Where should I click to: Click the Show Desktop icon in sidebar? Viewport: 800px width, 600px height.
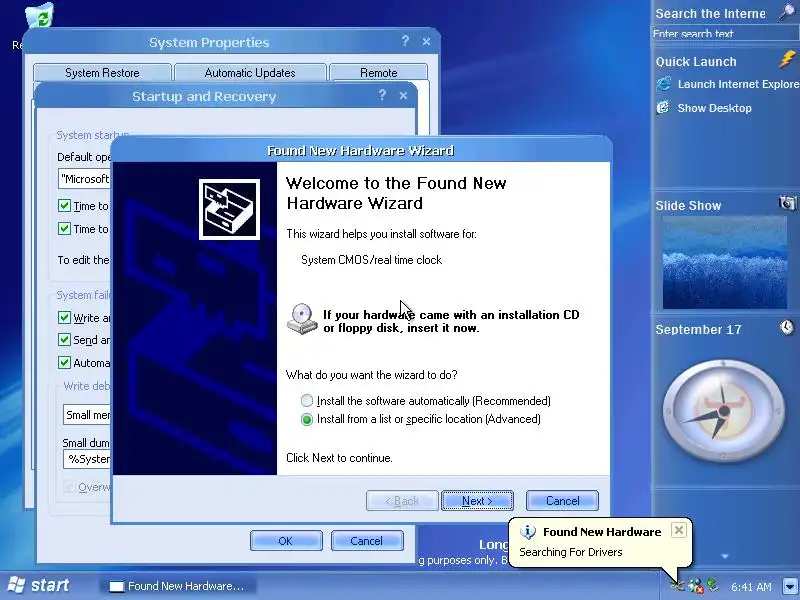coord(663,108)
